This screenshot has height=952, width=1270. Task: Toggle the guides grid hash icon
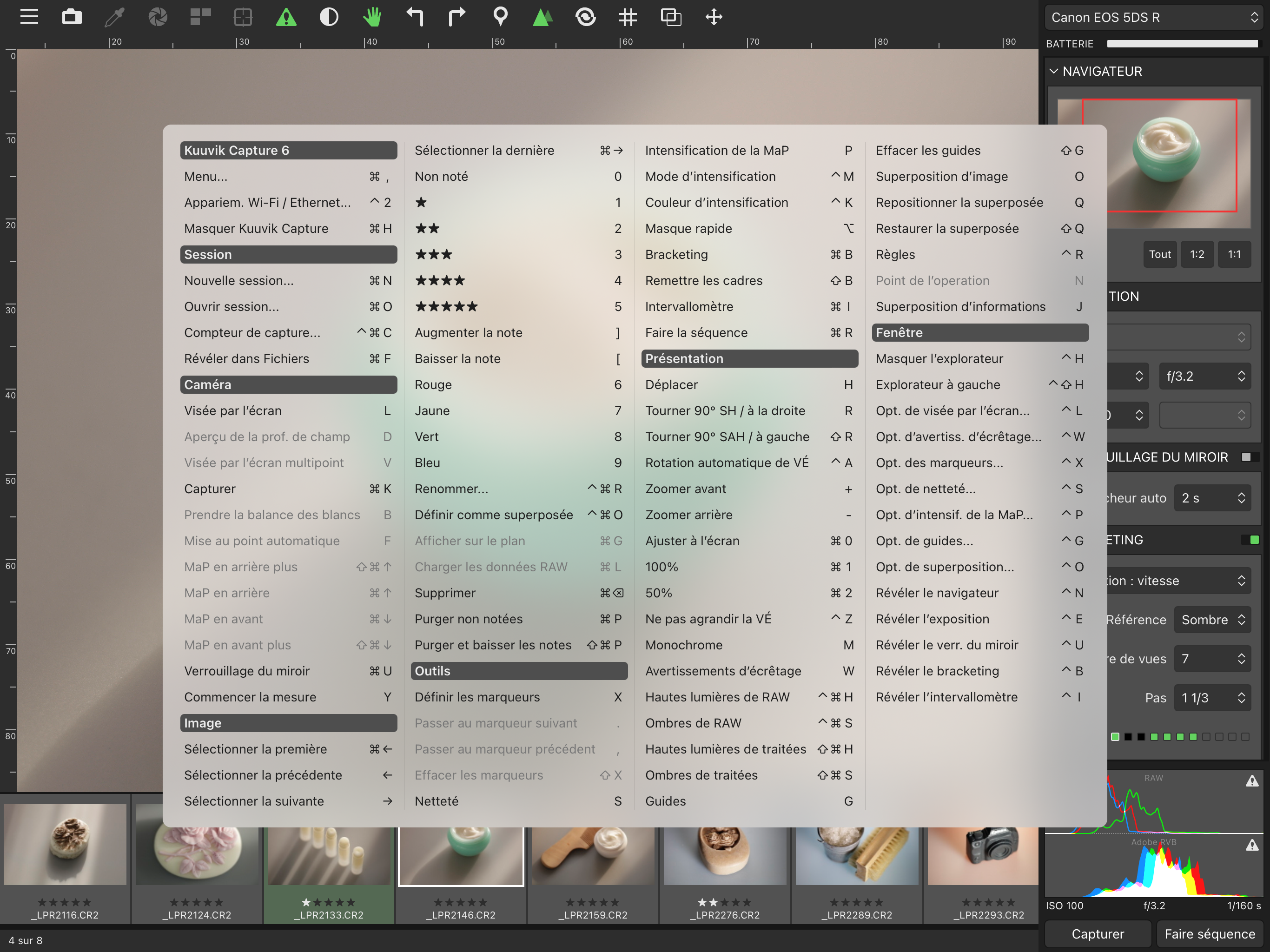click(628, 17)
